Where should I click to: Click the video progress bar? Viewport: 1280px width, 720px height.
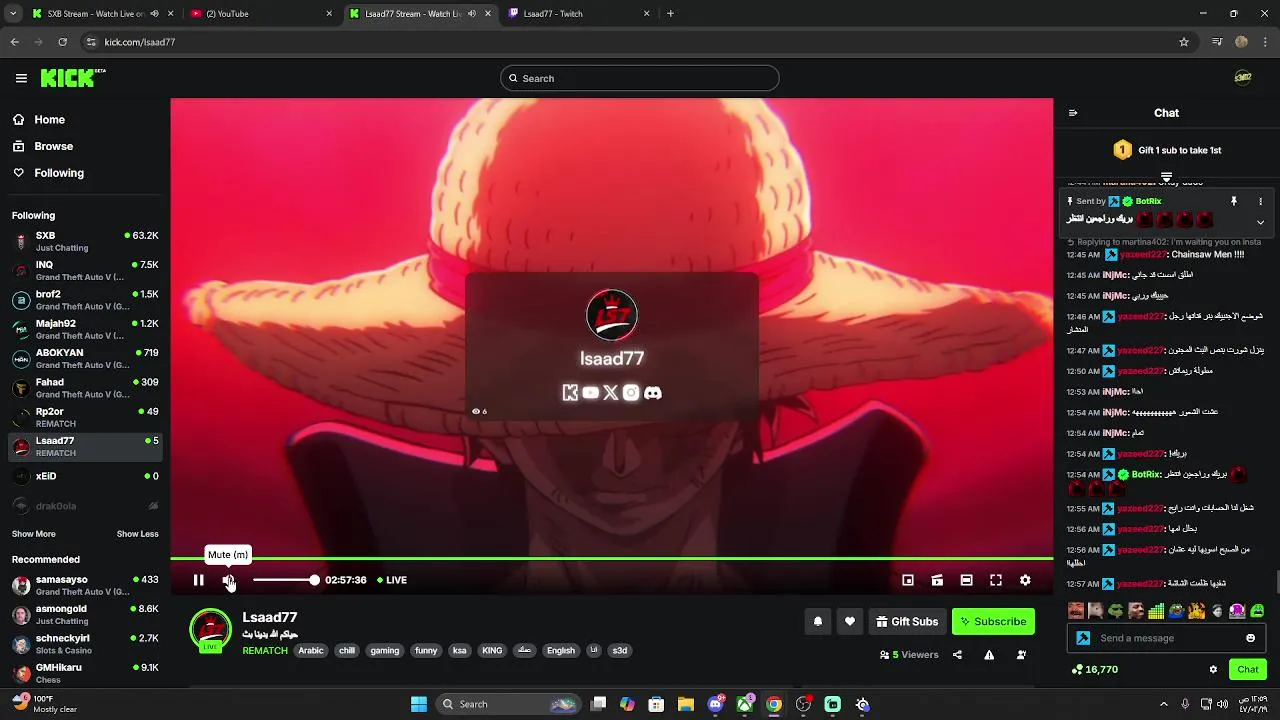point(611,558)
